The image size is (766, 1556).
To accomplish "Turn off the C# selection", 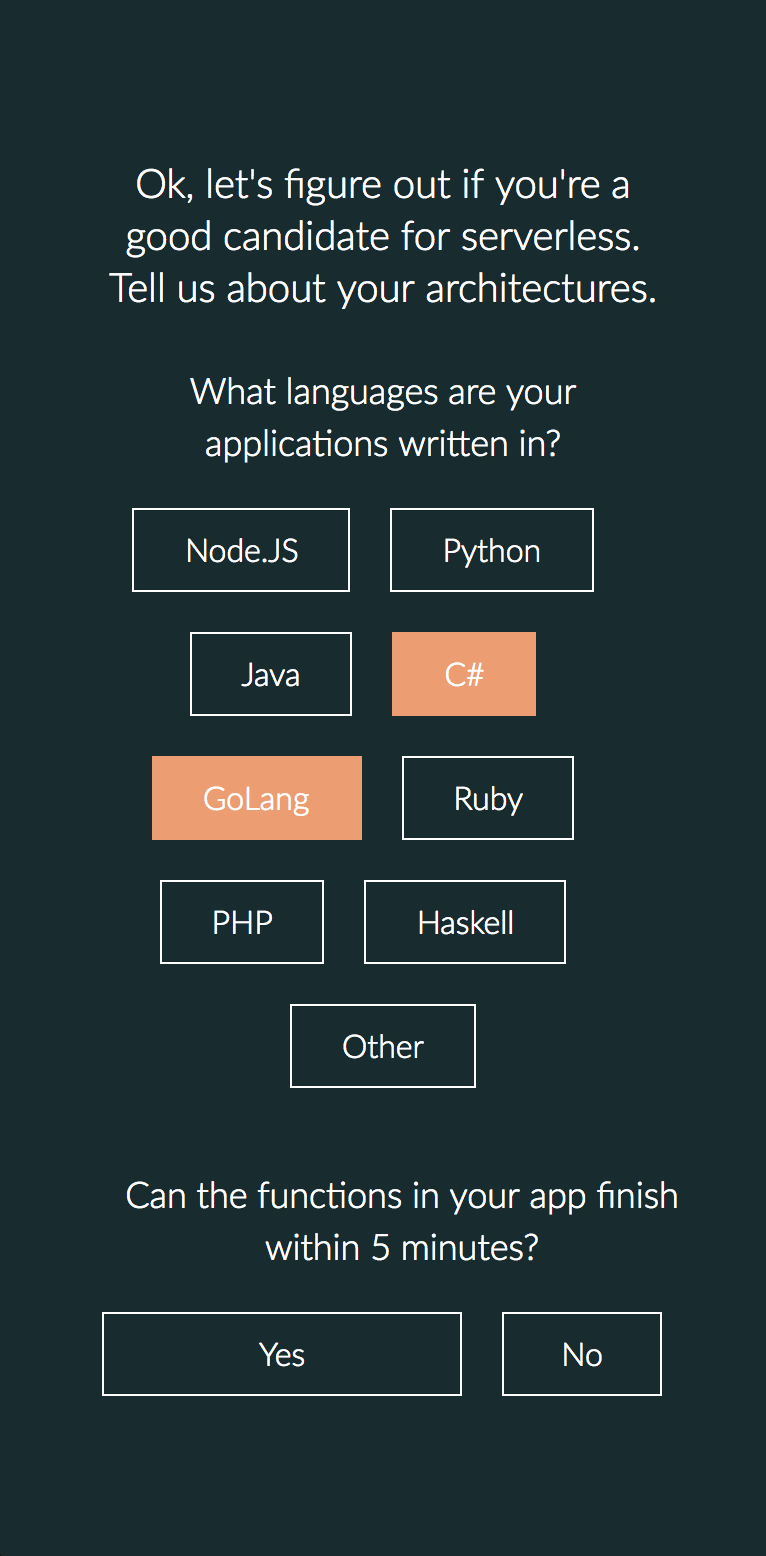I will pos(464,674).
